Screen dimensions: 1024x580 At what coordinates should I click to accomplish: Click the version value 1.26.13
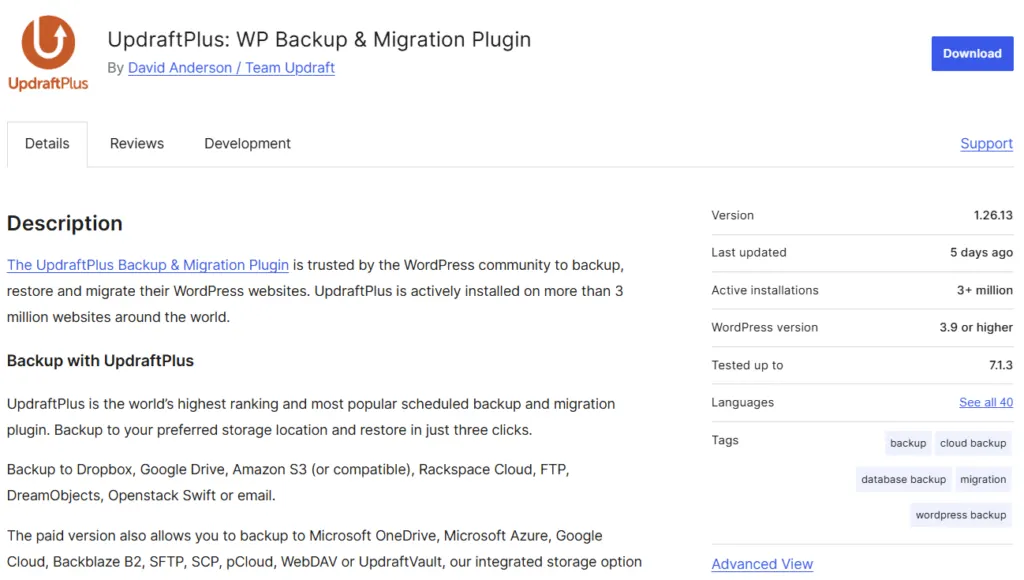tap(993, 216)
